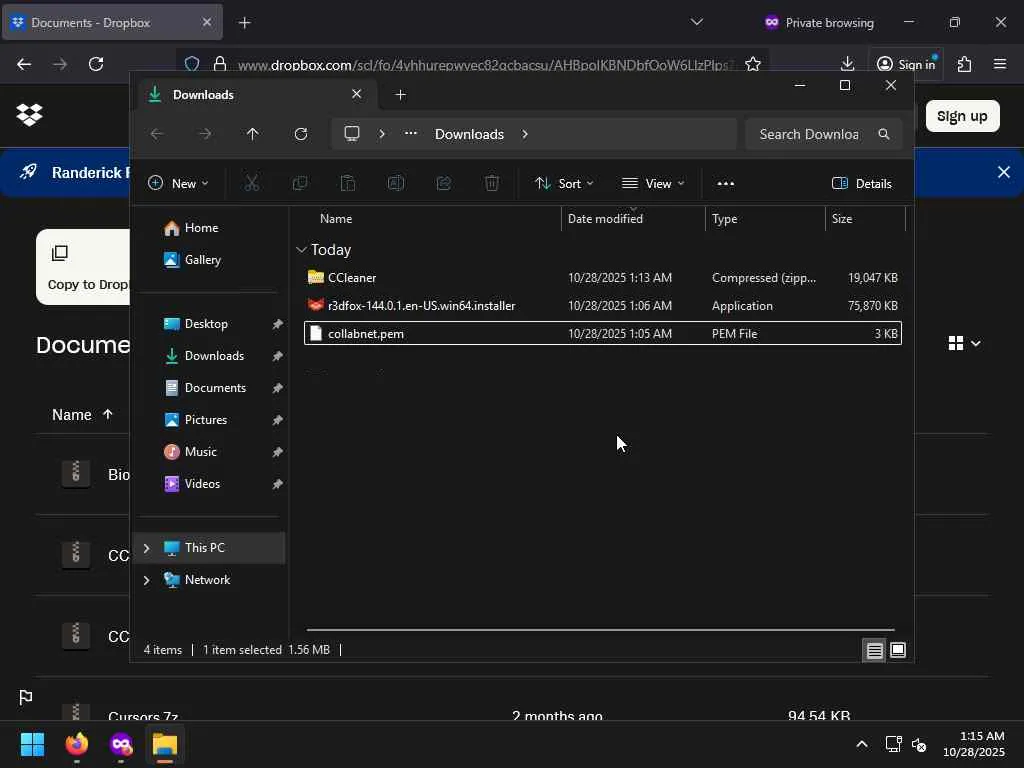
Task: Close the Downloads tab in Explorer
Action: (x=357, y=94)
